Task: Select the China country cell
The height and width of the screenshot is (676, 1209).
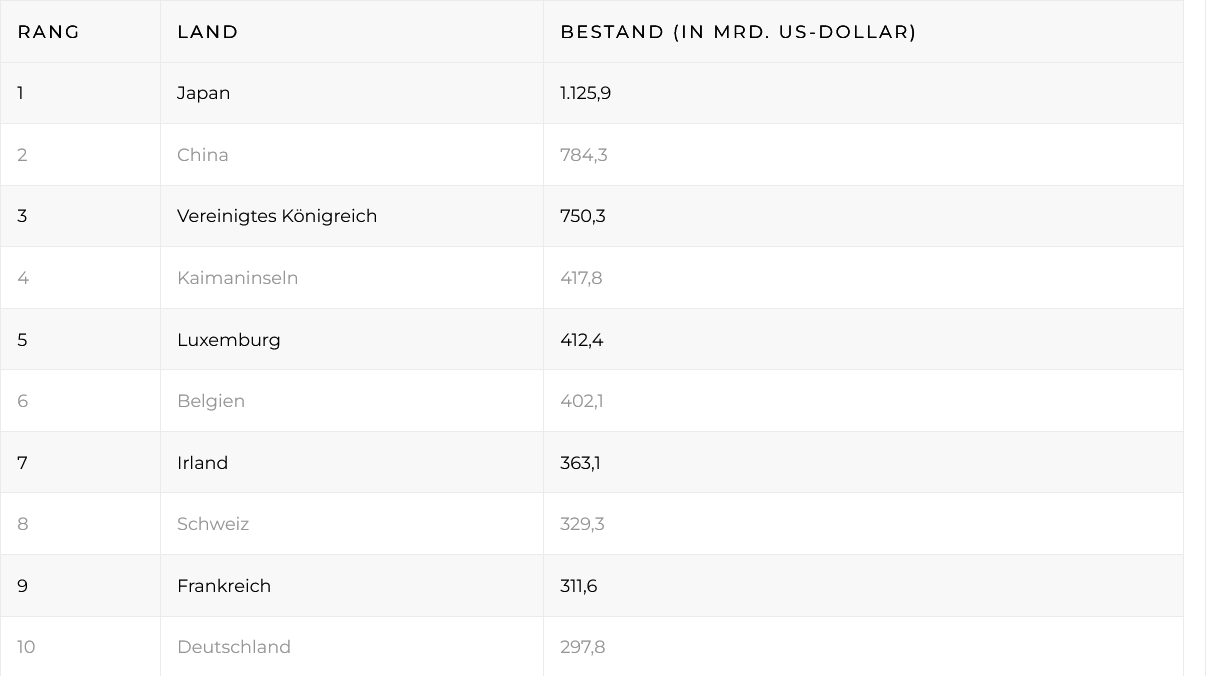Action: [203, 155]
